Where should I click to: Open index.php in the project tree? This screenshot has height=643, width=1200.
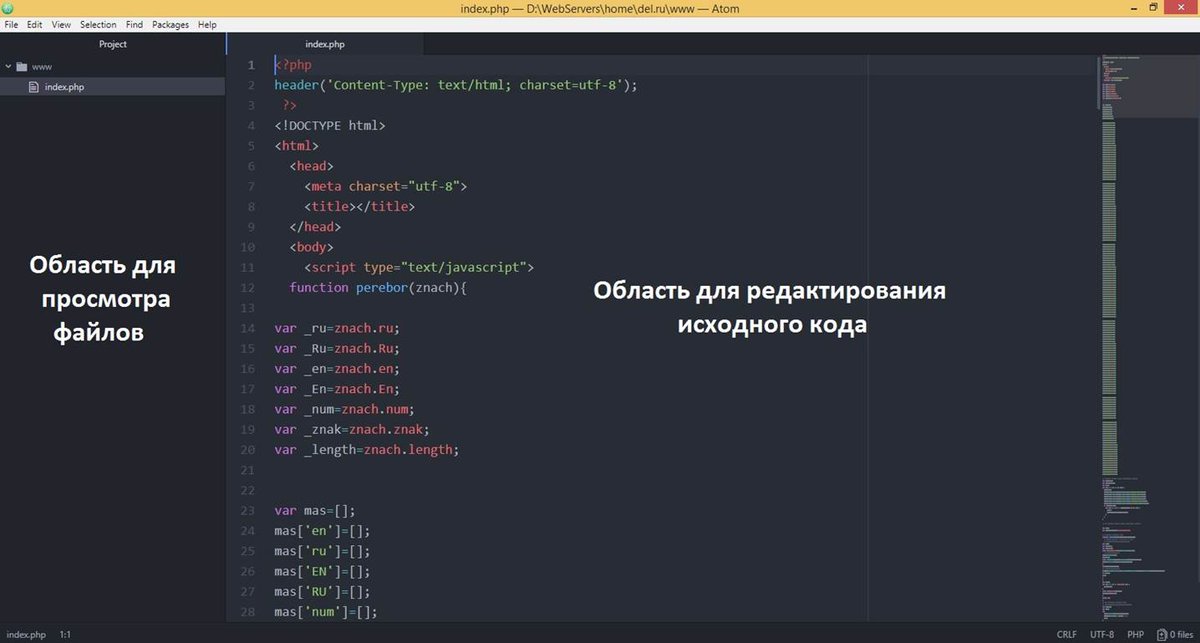[64, 87]
